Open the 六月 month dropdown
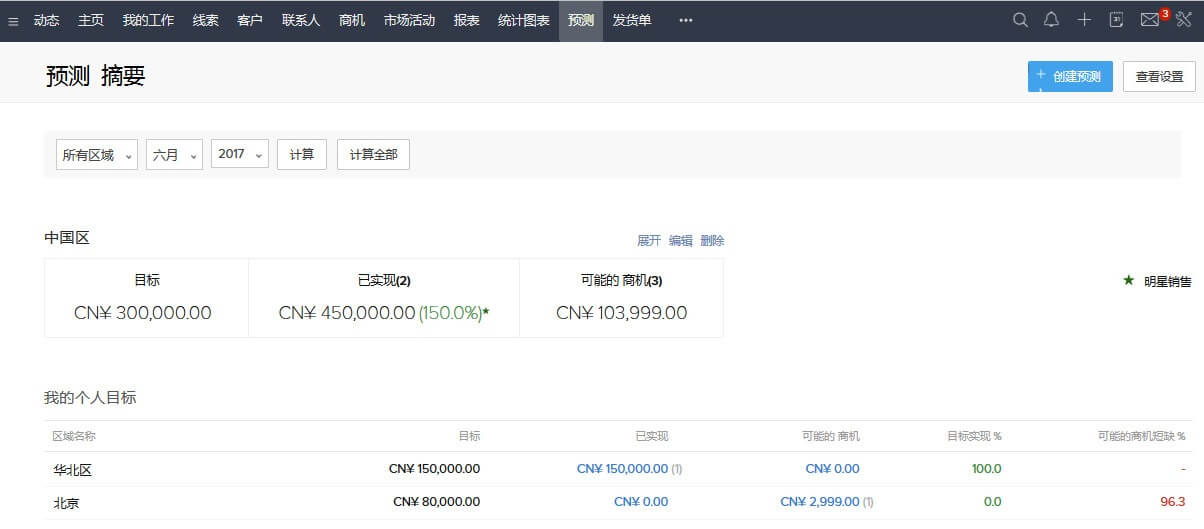The width and height of the screenshot is (1204, 529). coord(175,155)
